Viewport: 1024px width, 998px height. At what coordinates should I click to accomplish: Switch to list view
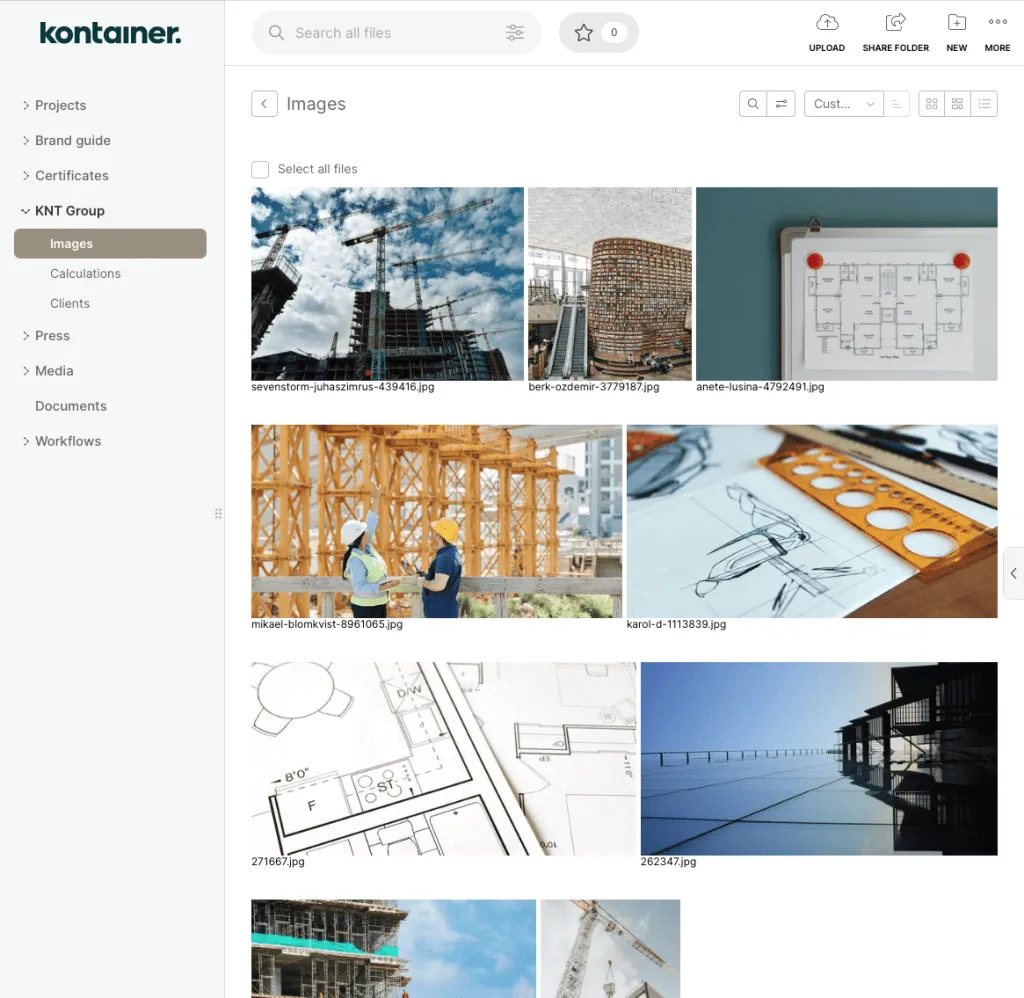[984, 104]
